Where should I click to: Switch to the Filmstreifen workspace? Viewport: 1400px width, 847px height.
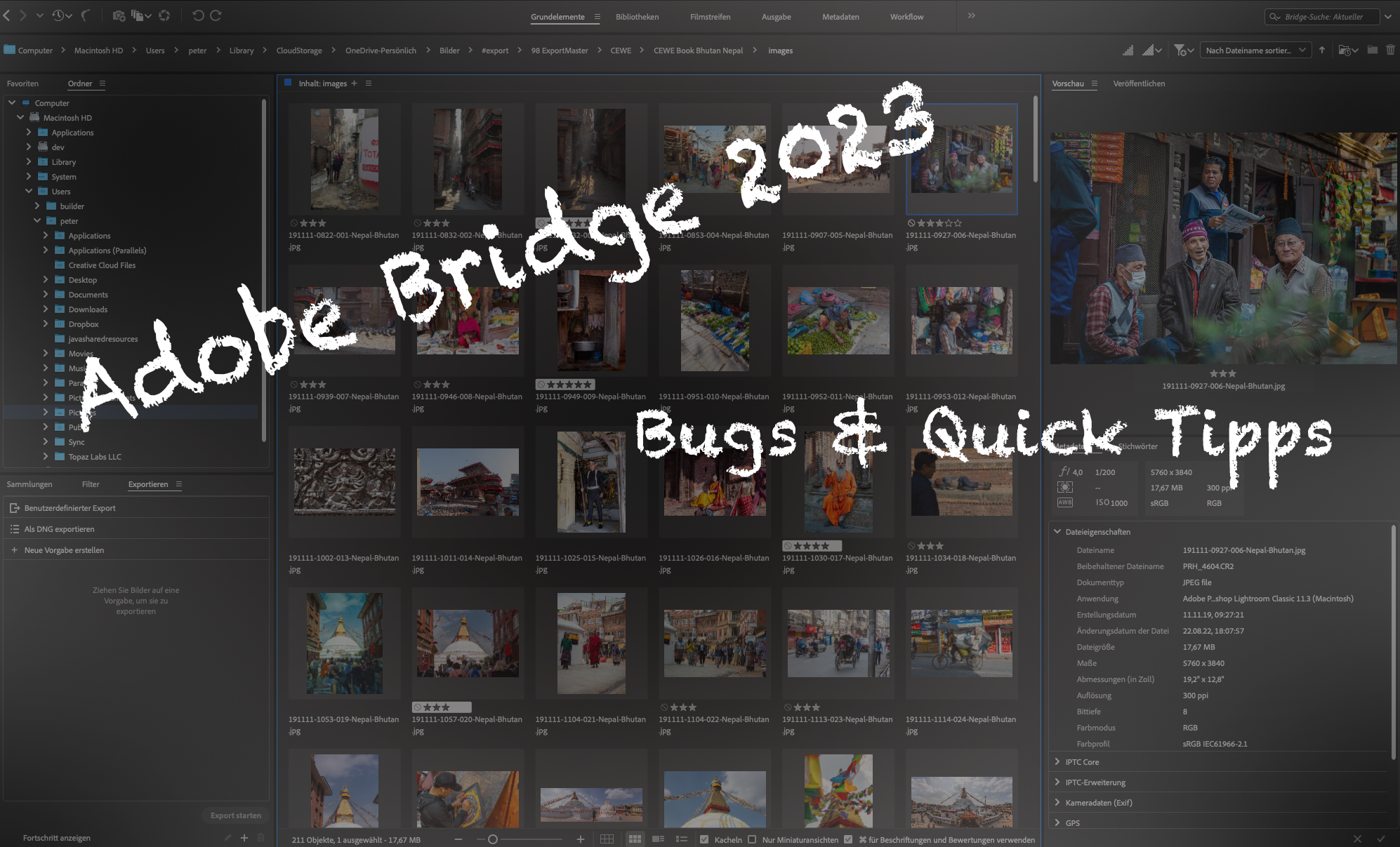point(710,17)
